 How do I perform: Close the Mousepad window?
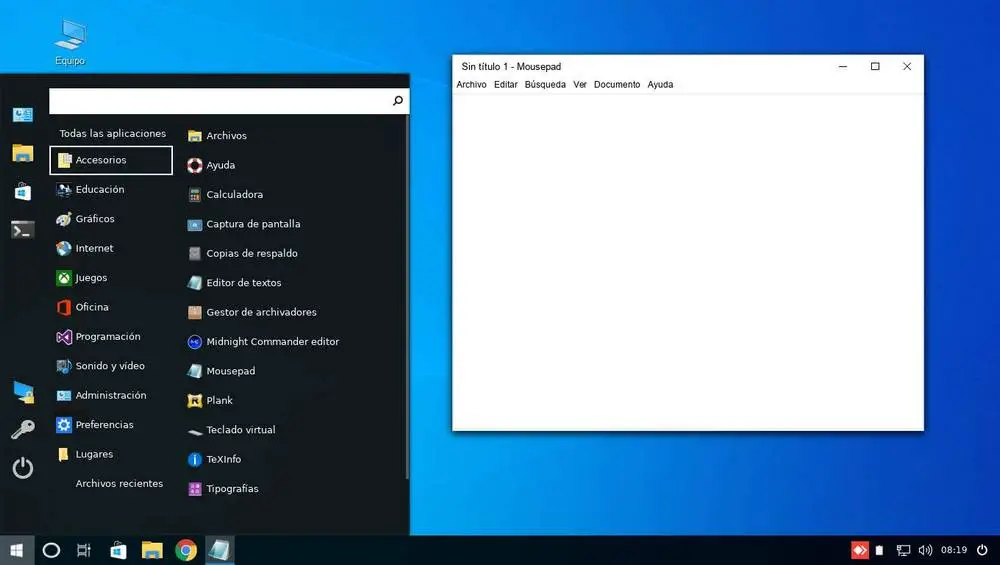point(907,66)
